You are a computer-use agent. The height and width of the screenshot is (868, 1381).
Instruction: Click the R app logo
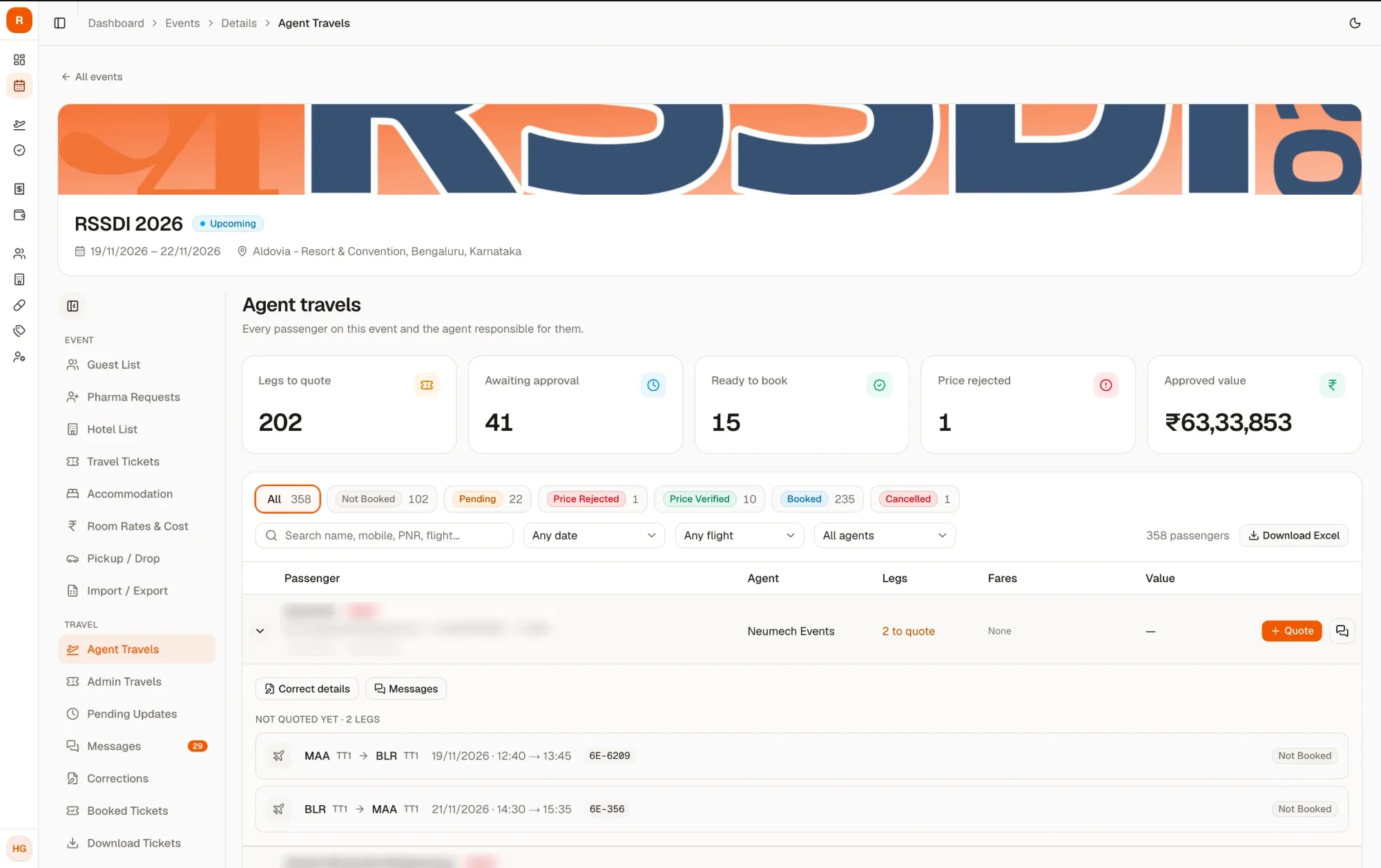[19, 20]
